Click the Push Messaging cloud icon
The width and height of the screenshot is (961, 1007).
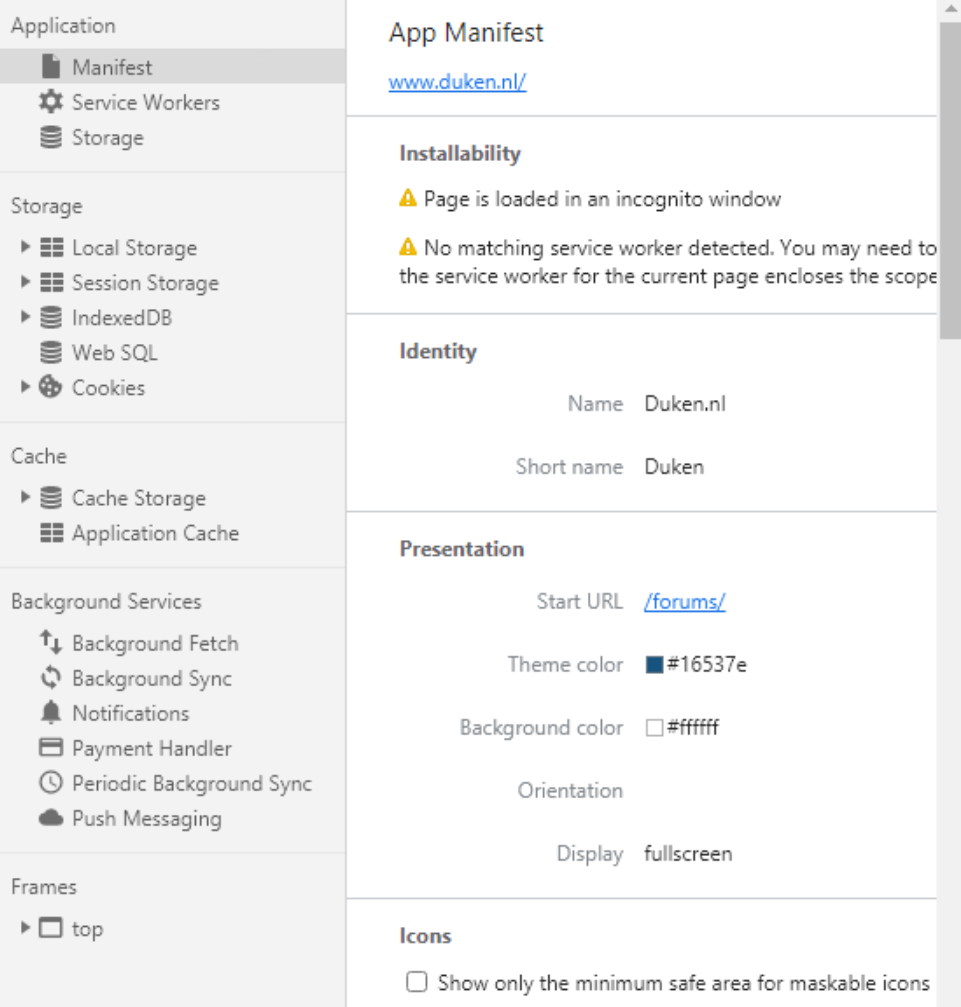(x=51, y=818)
